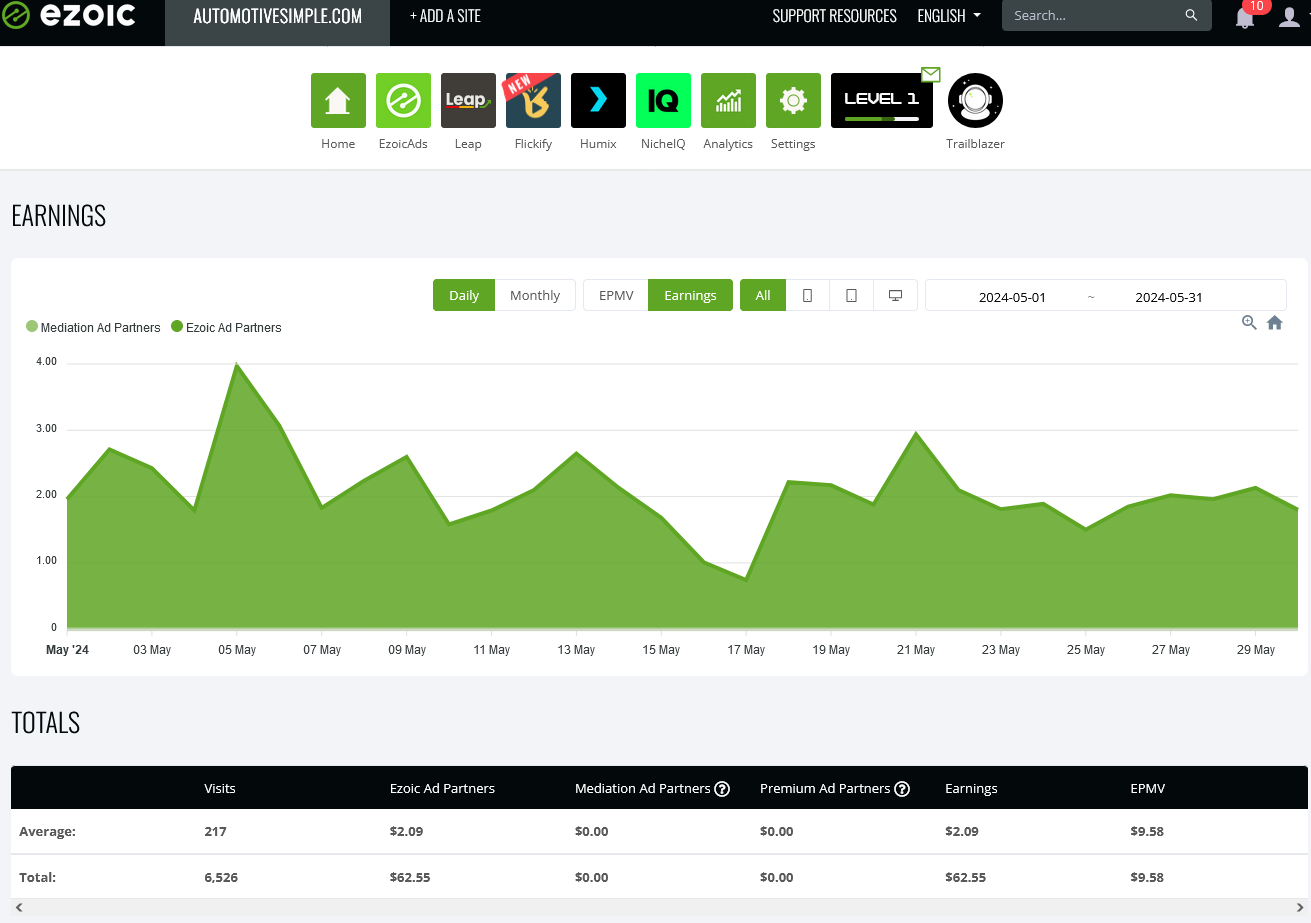Toggle Ezoic Ad Partners legend series
Screen dimensions: 1311x923
pos(226,327)
